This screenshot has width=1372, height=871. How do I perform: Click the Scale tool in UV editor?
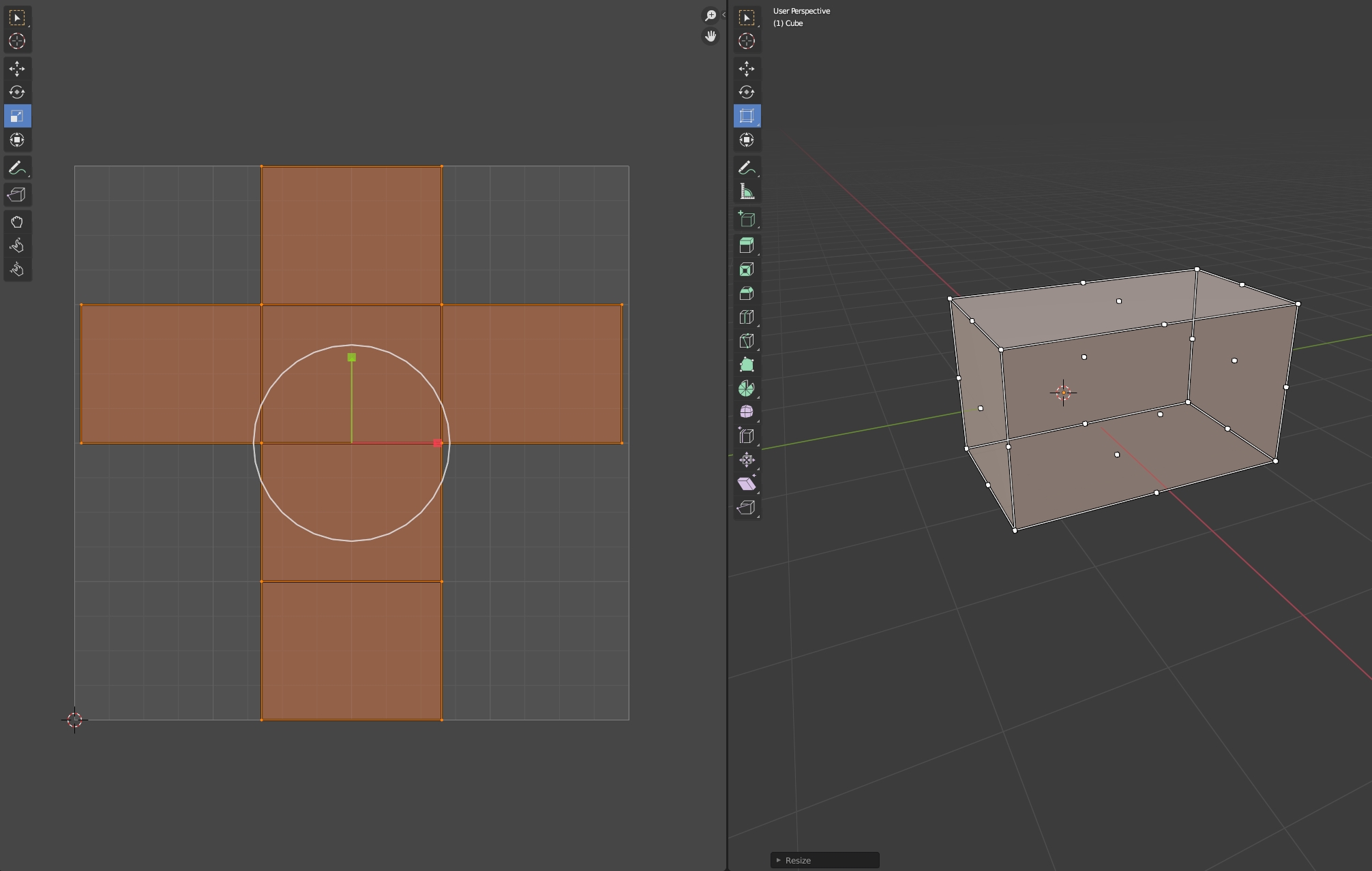click(x=17, y=116)
